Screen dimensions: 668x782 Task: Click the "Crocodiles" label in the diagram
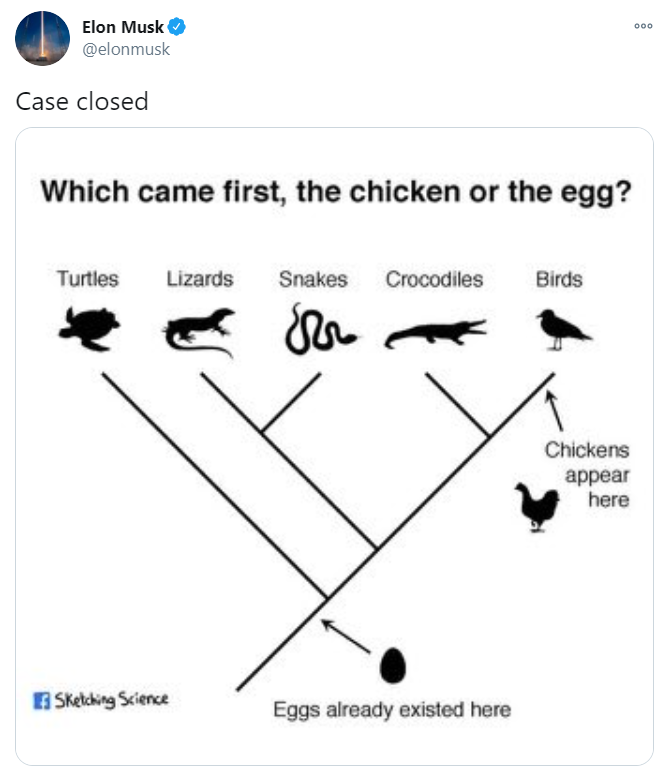click(x=434, y=279)
